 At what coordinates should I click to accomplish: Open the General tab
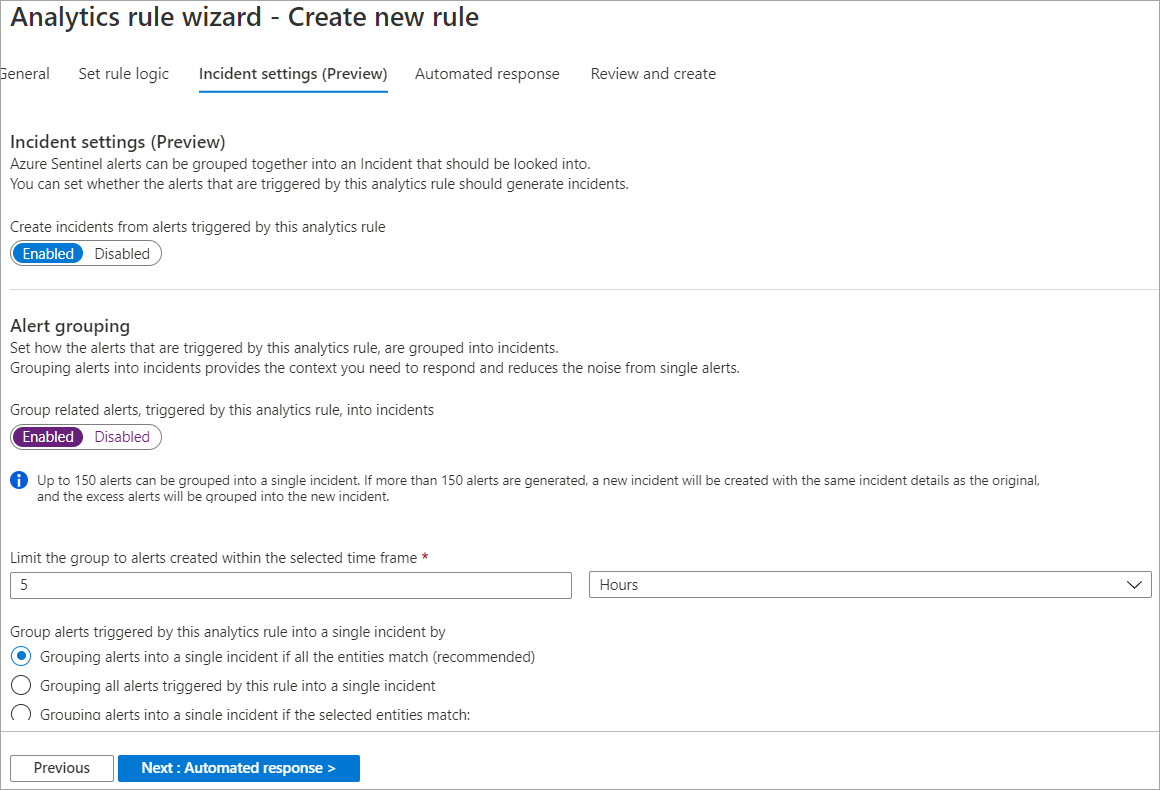point(25,74)
